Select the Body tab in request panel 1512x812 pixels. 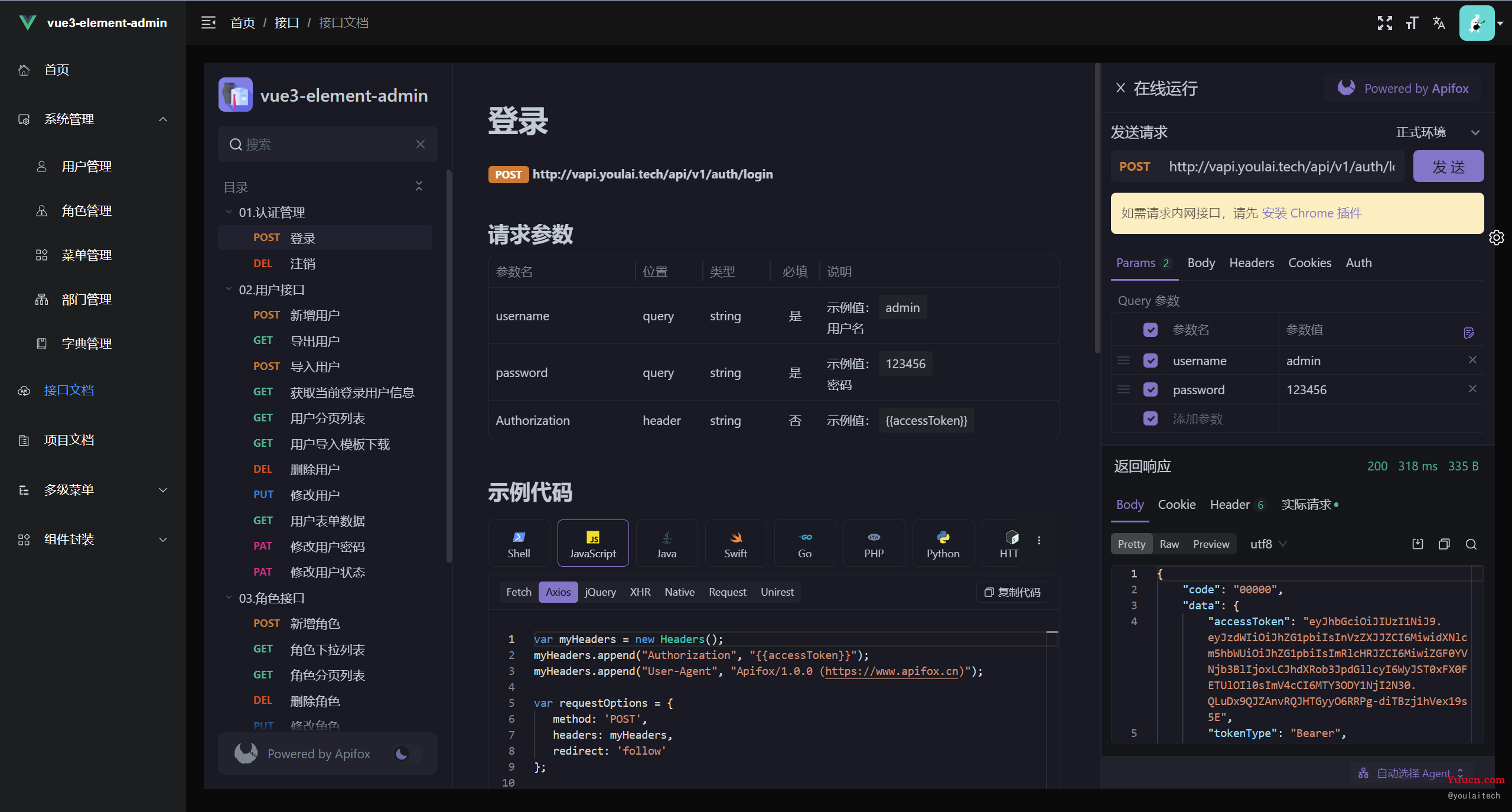pyautogui.click(x=1201, y=262)
